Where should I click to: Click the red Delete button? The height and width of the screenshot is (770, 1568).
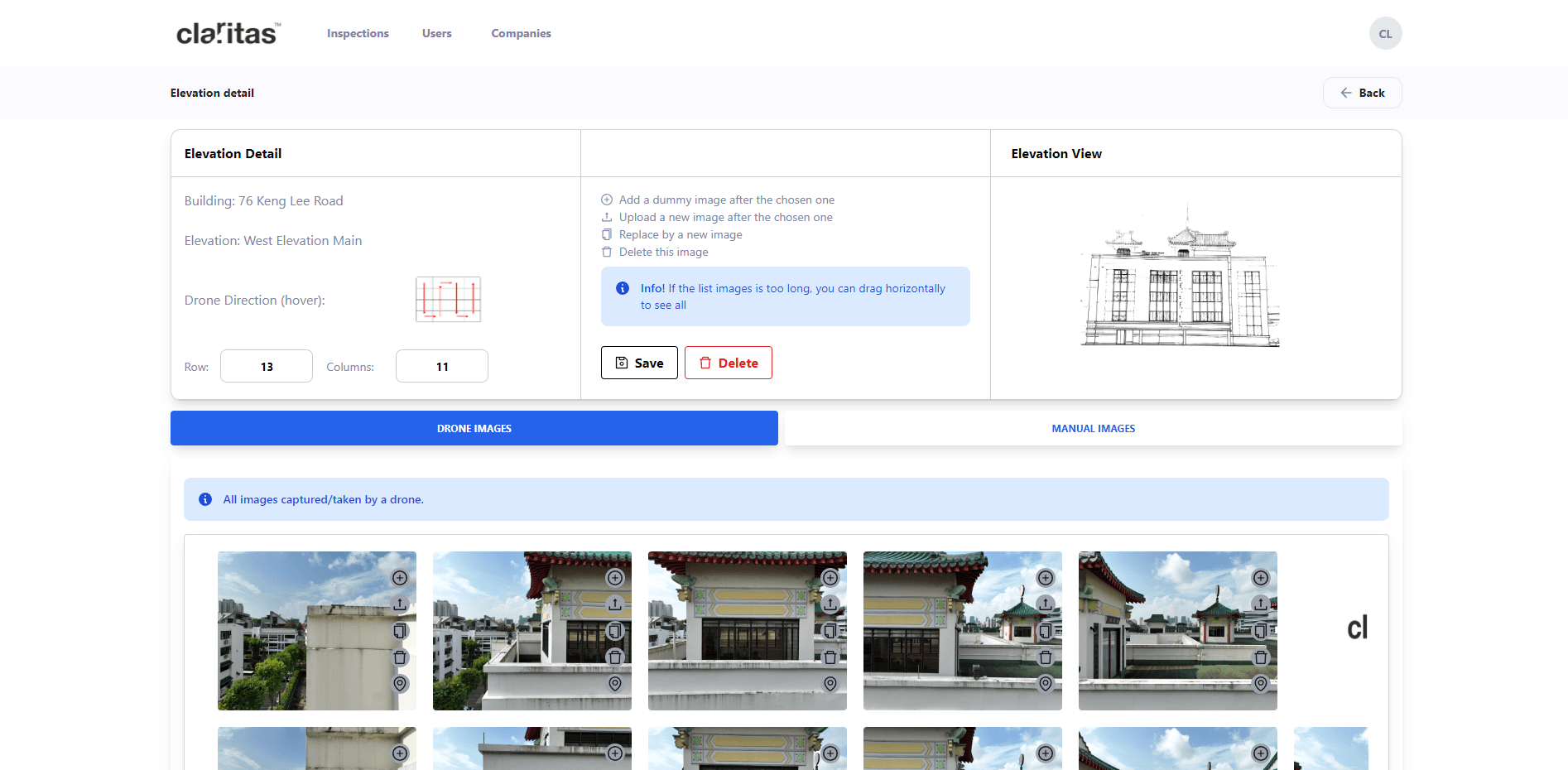point(729,363)
